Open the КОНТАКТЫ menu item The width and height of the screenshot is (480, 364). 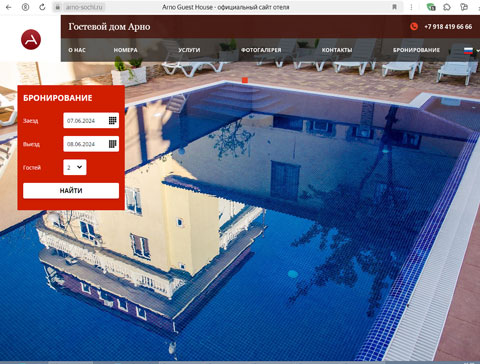tap(337, 50)
